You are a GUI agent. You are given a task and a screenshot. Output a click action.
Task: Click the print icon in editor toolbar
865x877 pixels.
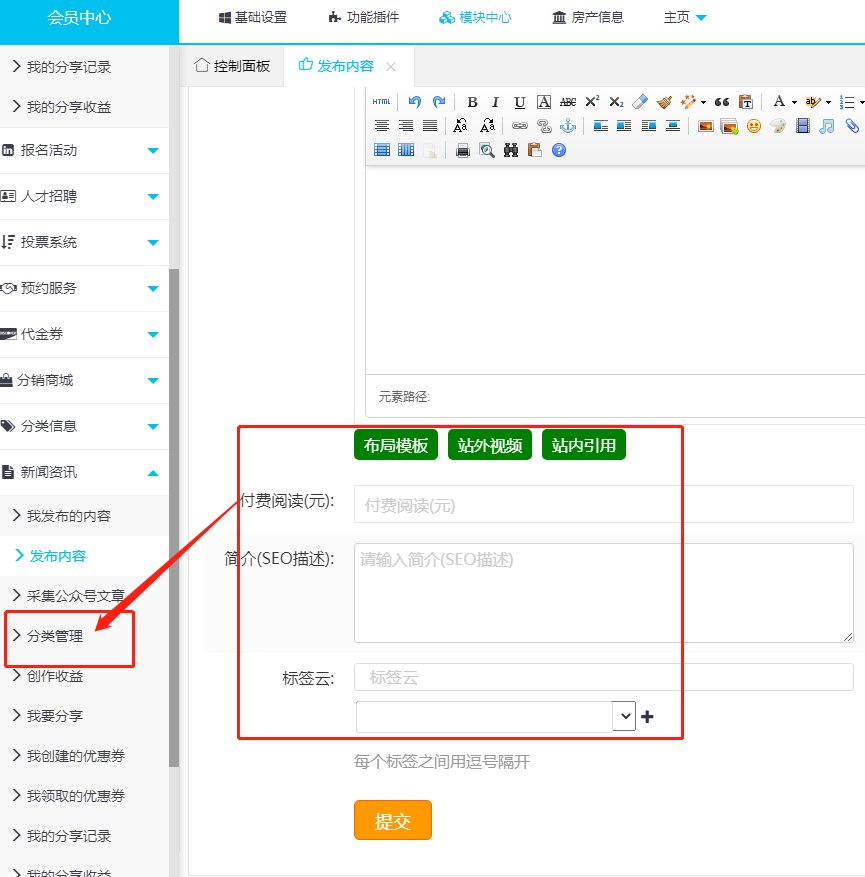(x=463, y=150)
